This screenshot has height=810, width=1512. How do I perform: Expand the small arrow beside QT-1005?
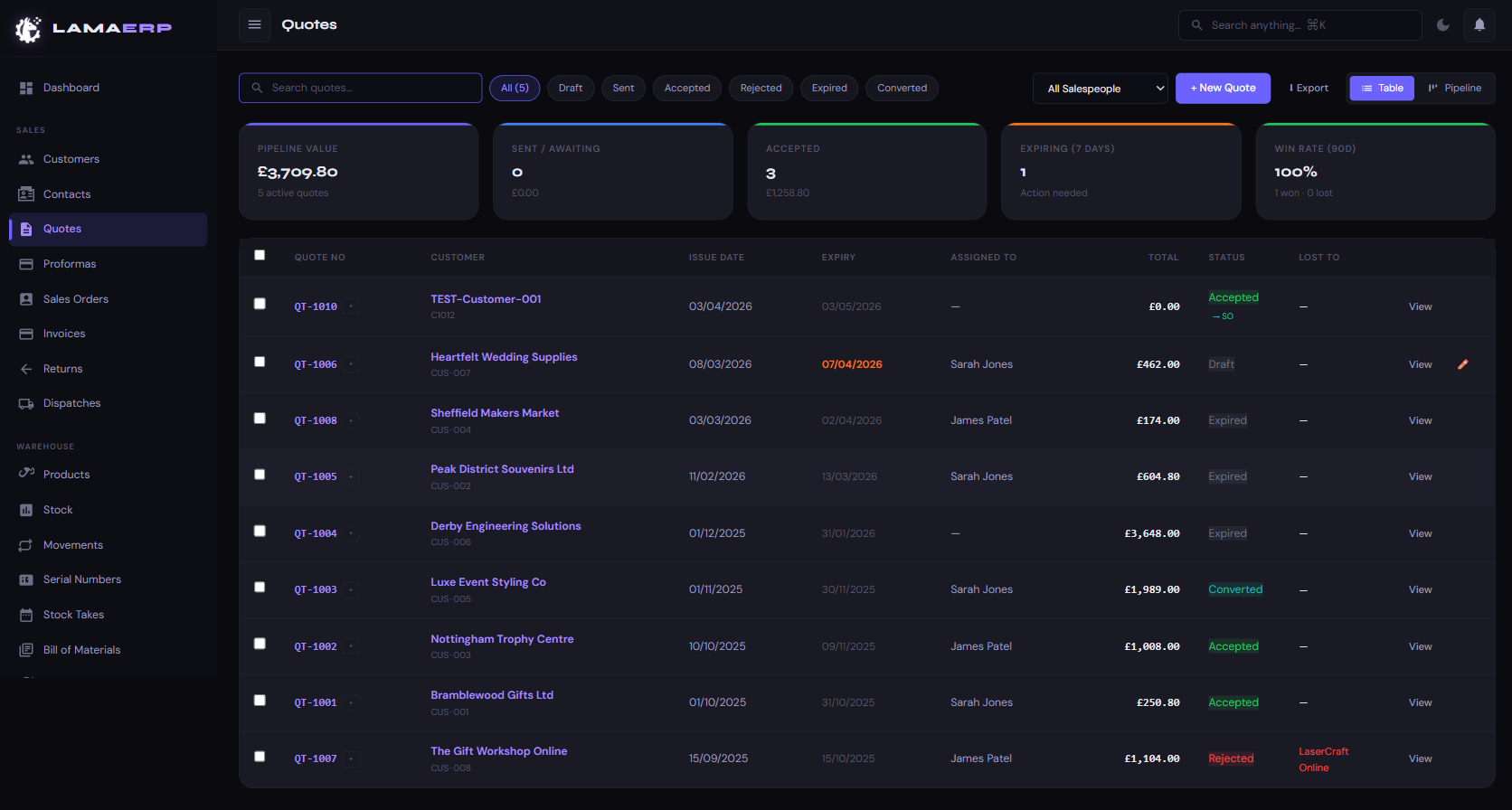352,477
